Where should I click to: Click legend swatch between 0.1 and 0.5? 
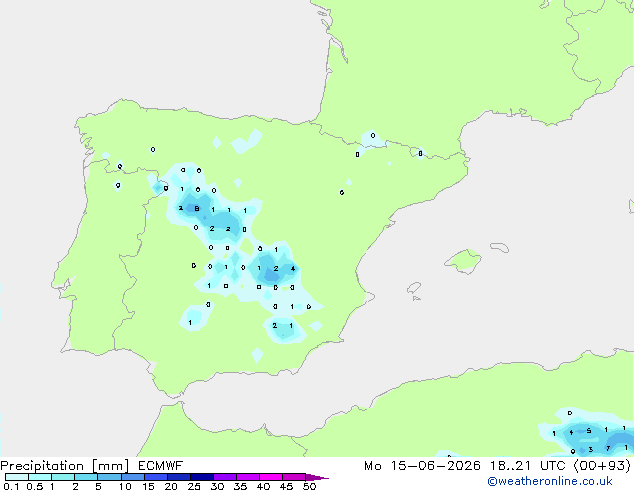(17, 477)
